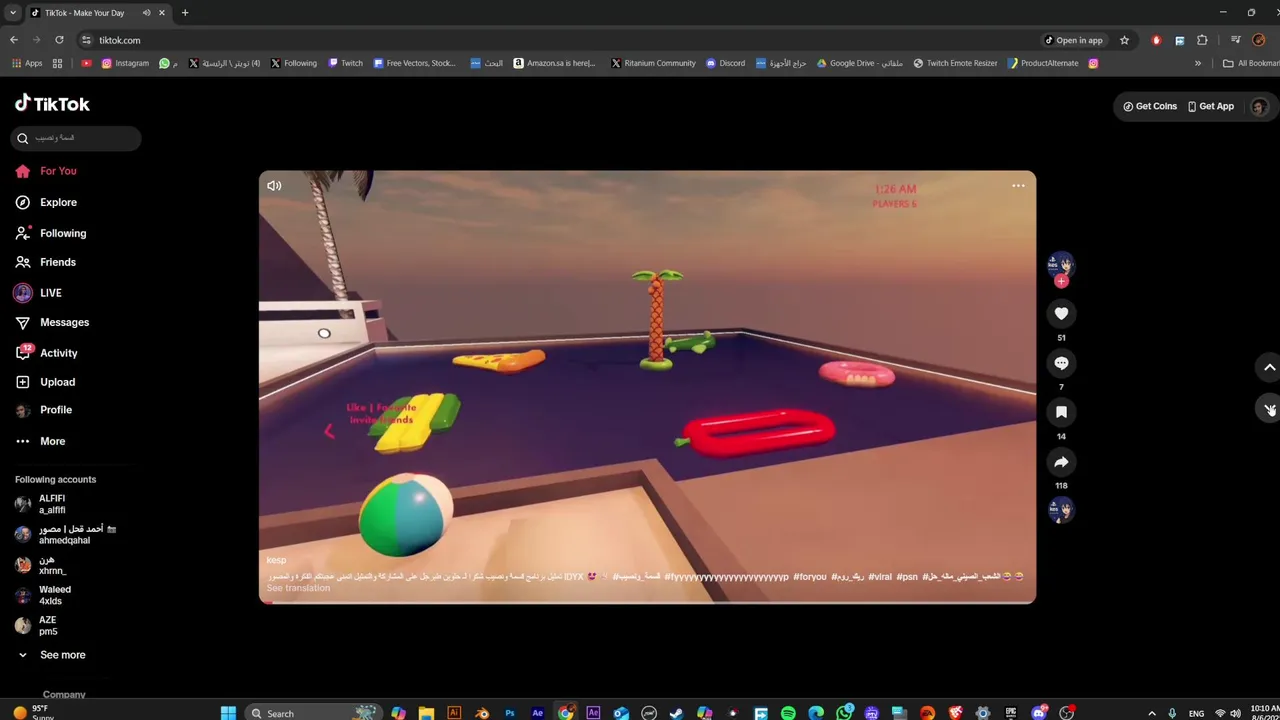Click the Get App button

(x=1211, y=106)
